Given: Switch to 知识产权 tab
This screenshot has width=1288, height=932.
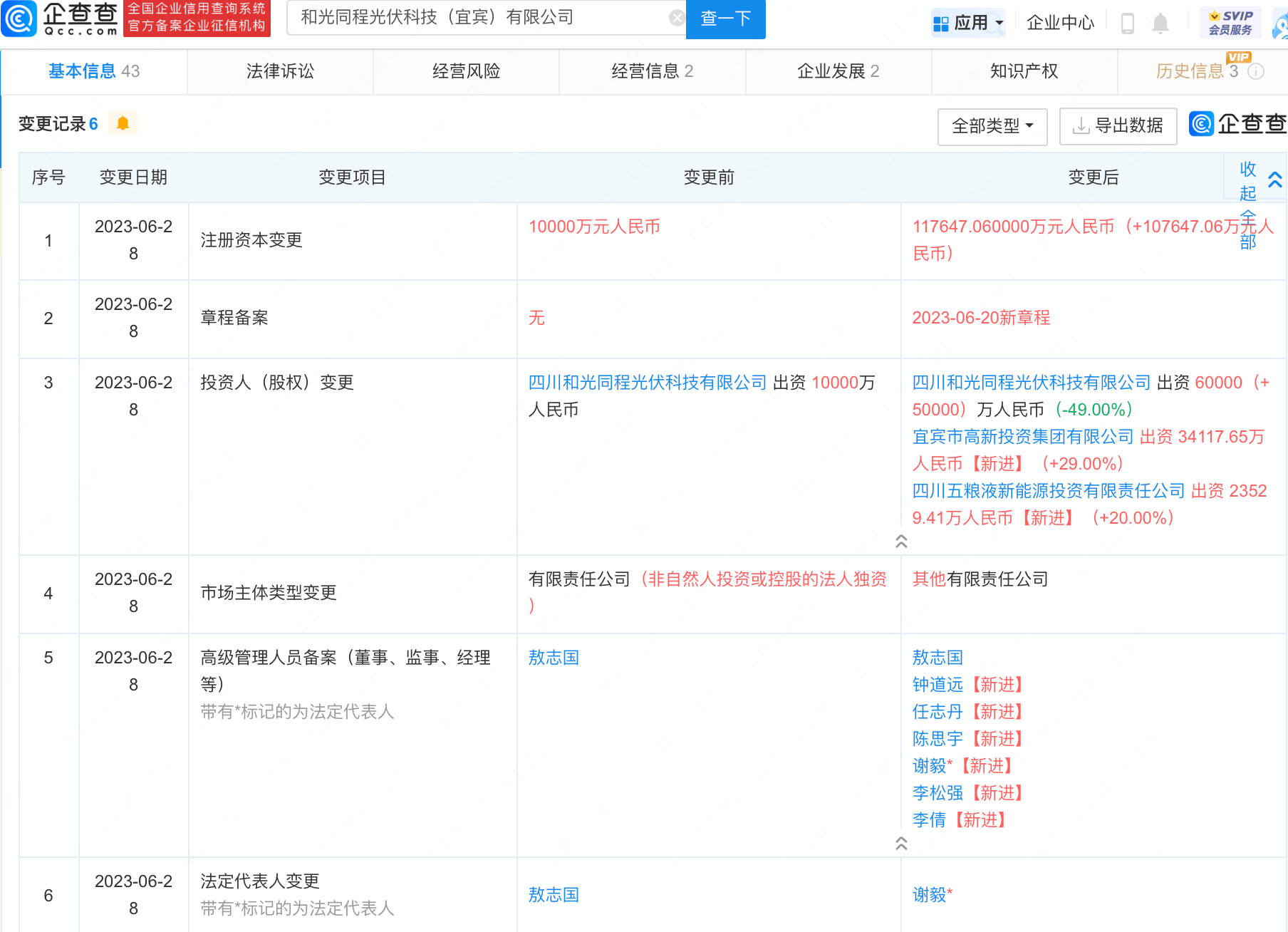Looking at the screenshot, I should (1024, 71).
